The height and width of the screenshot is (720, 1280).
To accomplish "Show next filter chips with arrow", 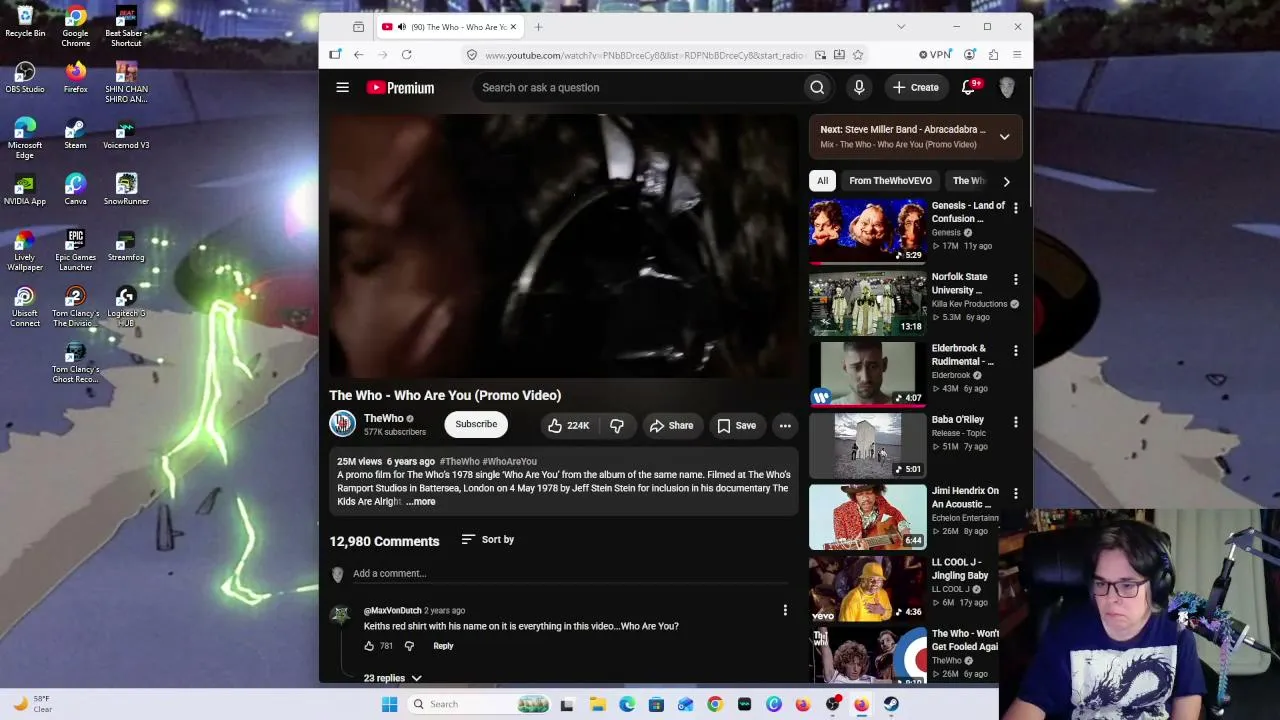I will click(x=1006, y=181).
